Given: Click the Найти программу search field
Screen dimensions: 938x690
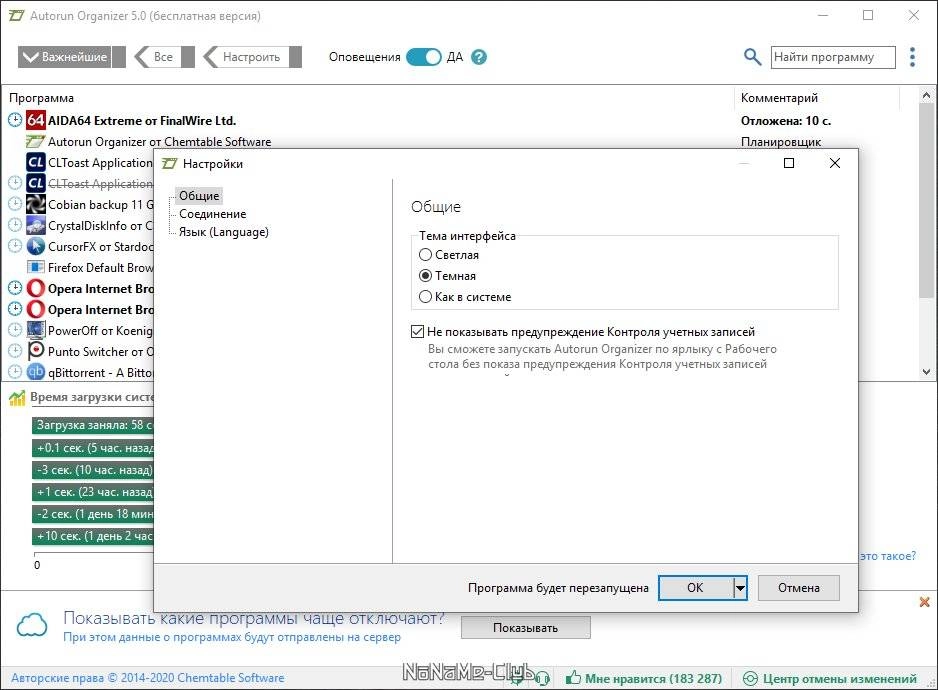Looking at the screenshot, I should point(833,57).
